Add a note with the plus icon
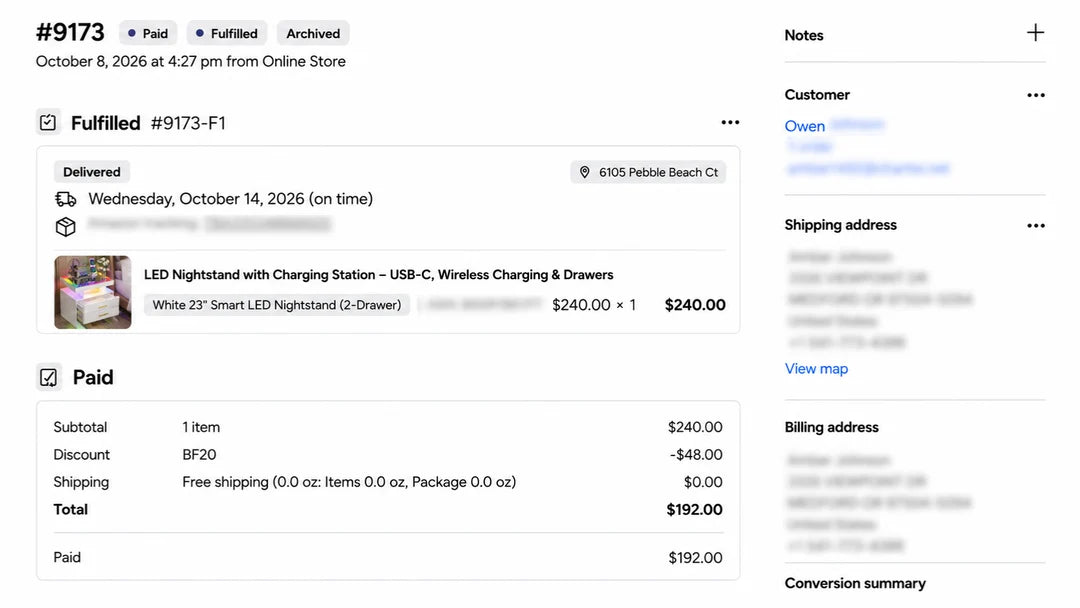The width and height of the screenshot is (1080, 608). (x=1035, y=32)
